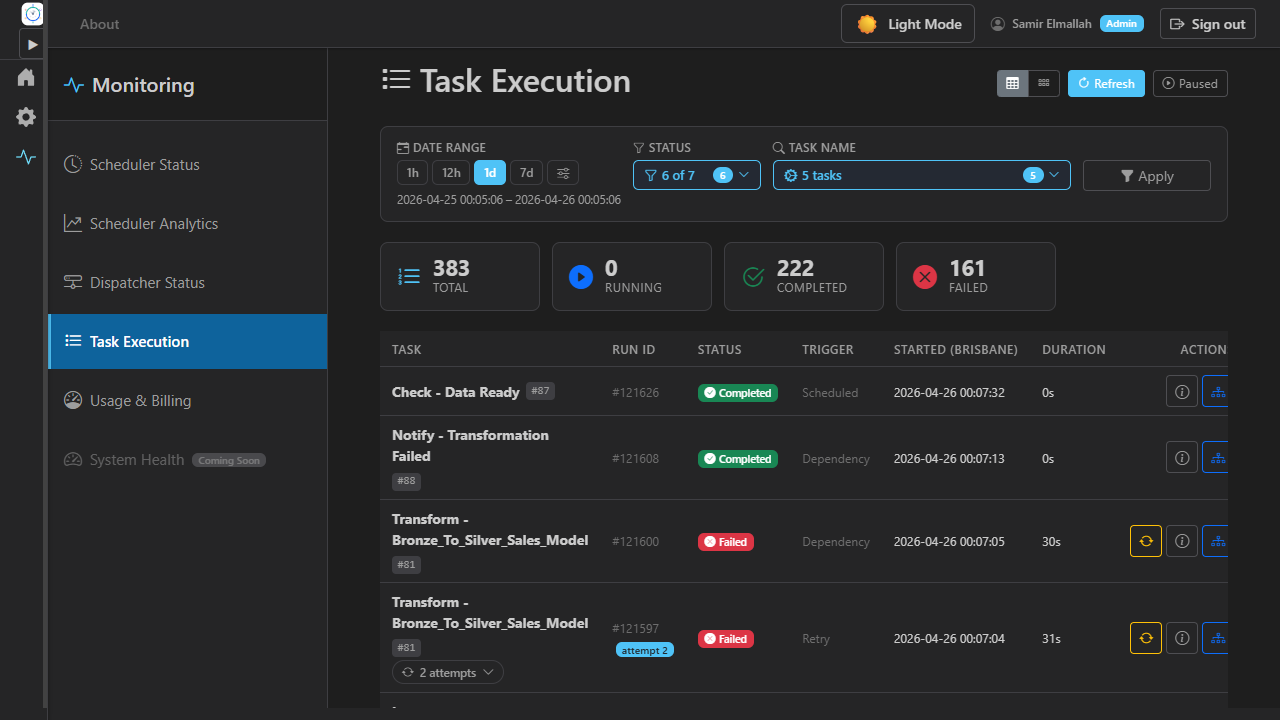Open Dispatcher Status page
1280x720 pixels.
click(x=188, y=282)
